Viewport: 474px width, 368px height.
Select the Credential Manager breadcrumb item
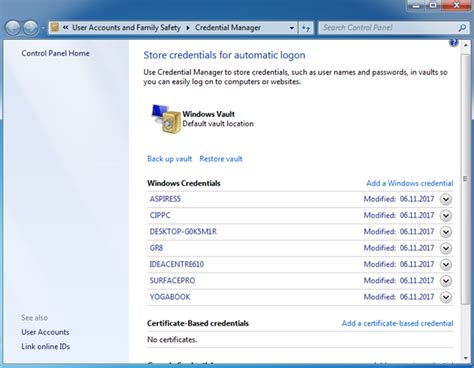[228, 28]
